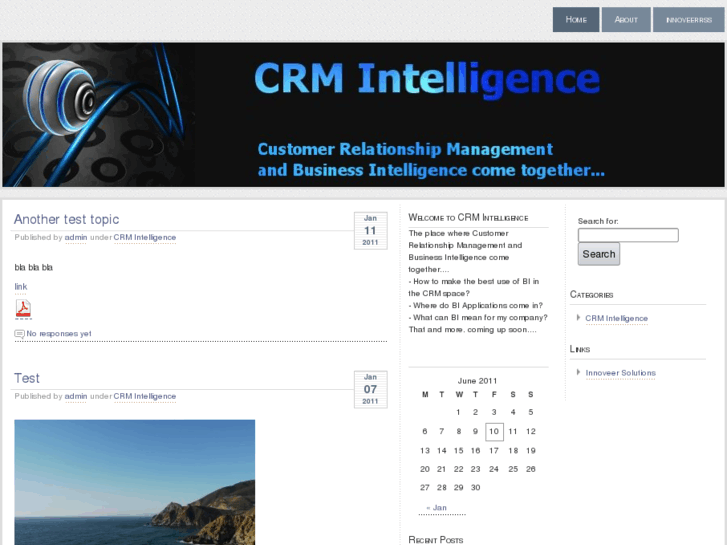Viewport: 727px width, 545px height.
Task: Open the 'Test' post title
Action: coord(27,378)
